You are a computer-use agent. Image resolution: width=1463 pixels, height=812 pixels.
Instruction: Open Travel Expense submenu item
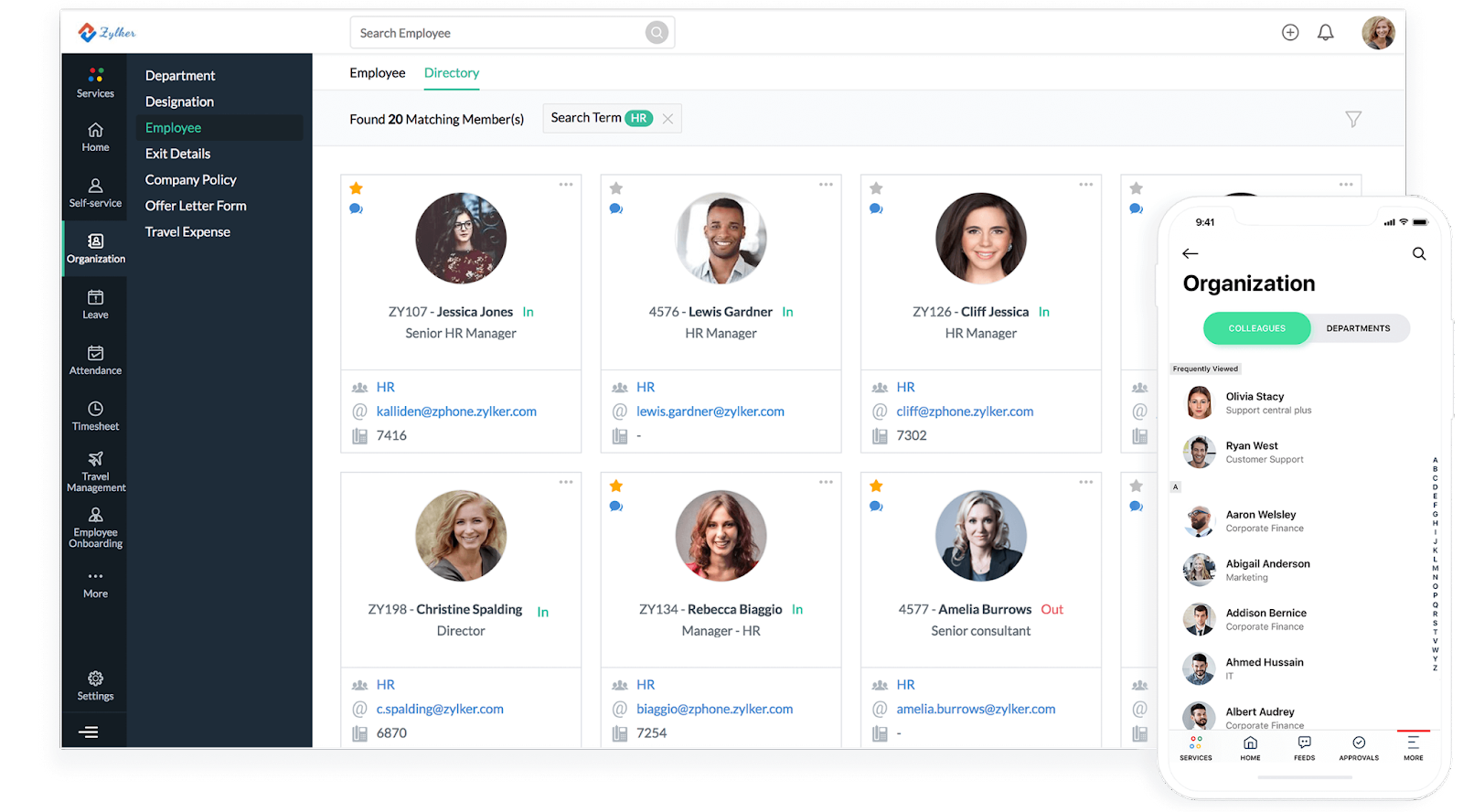pos(187,232)
